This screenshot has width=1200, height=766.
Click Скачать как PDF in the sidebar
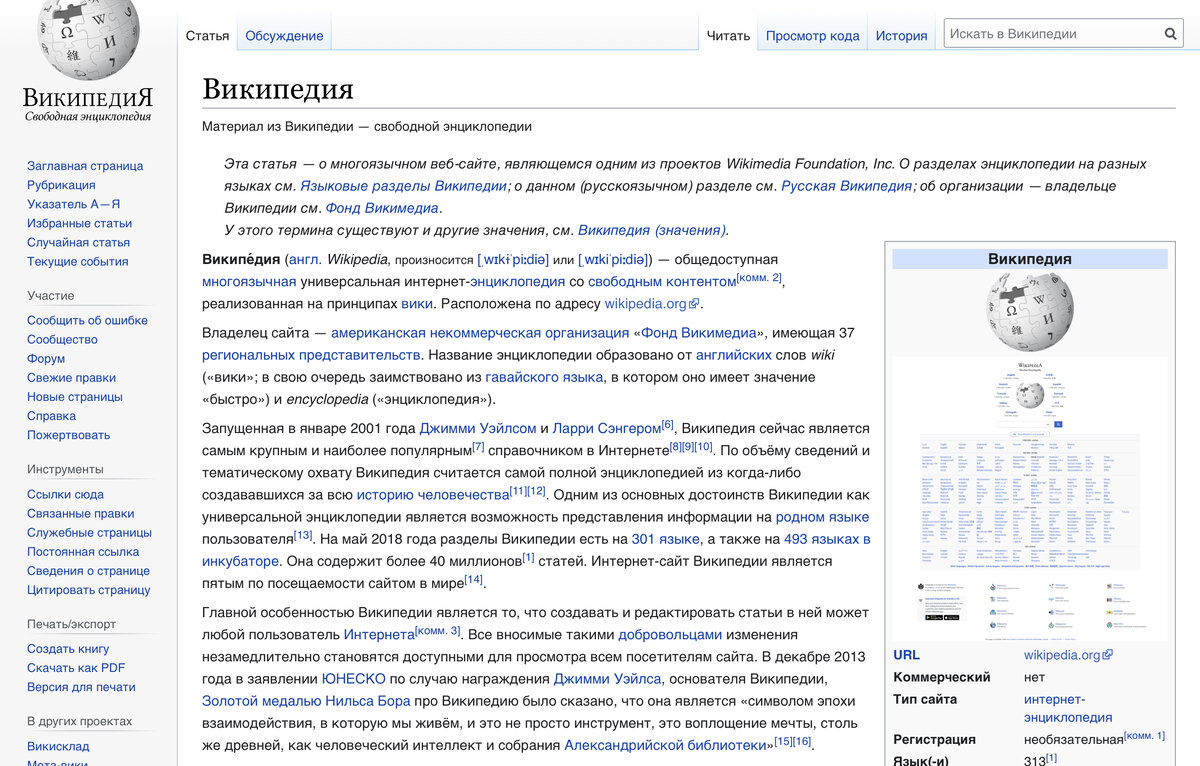(x=77, y=668)
